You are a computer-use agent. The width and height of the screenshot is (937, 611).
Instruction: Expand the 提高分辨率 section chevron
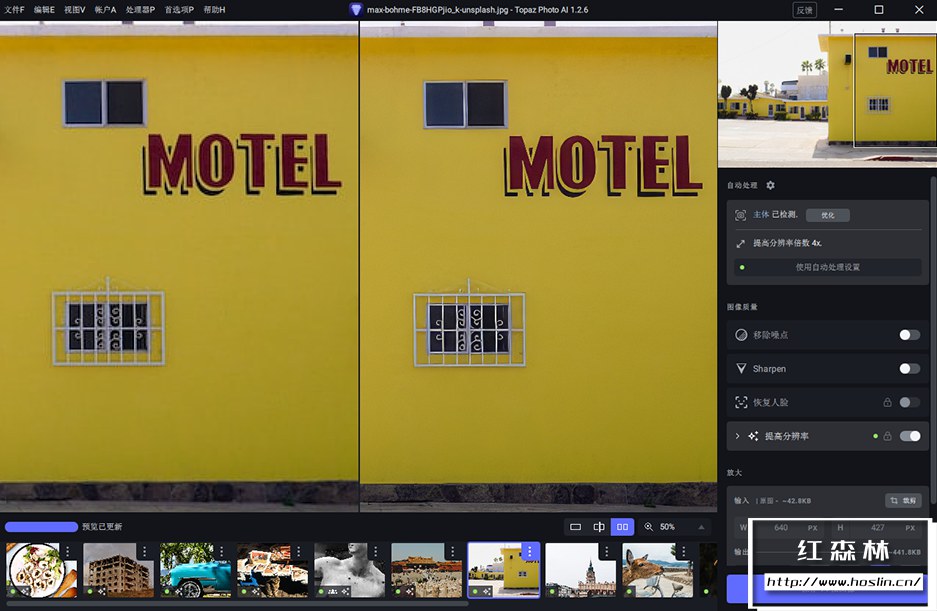[738, 436]
